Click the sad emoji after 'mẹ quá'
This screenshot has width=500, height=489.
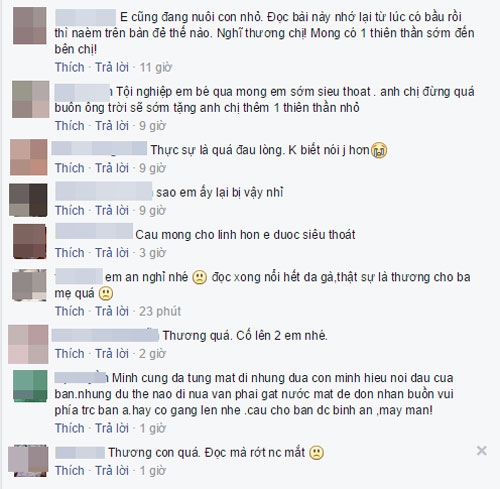[x=106, y=293]
